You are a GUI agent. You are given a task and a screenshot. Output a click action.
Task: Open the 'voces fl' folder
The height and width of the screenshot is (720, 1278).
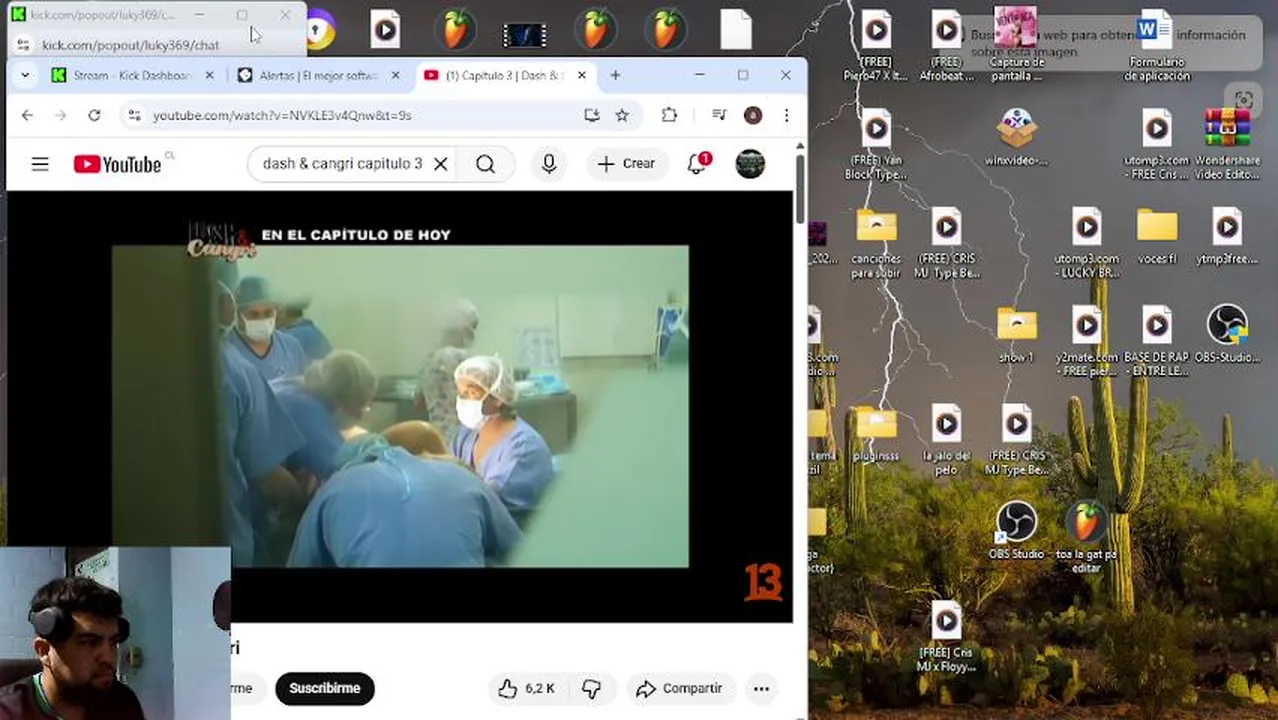(1157, 236)
